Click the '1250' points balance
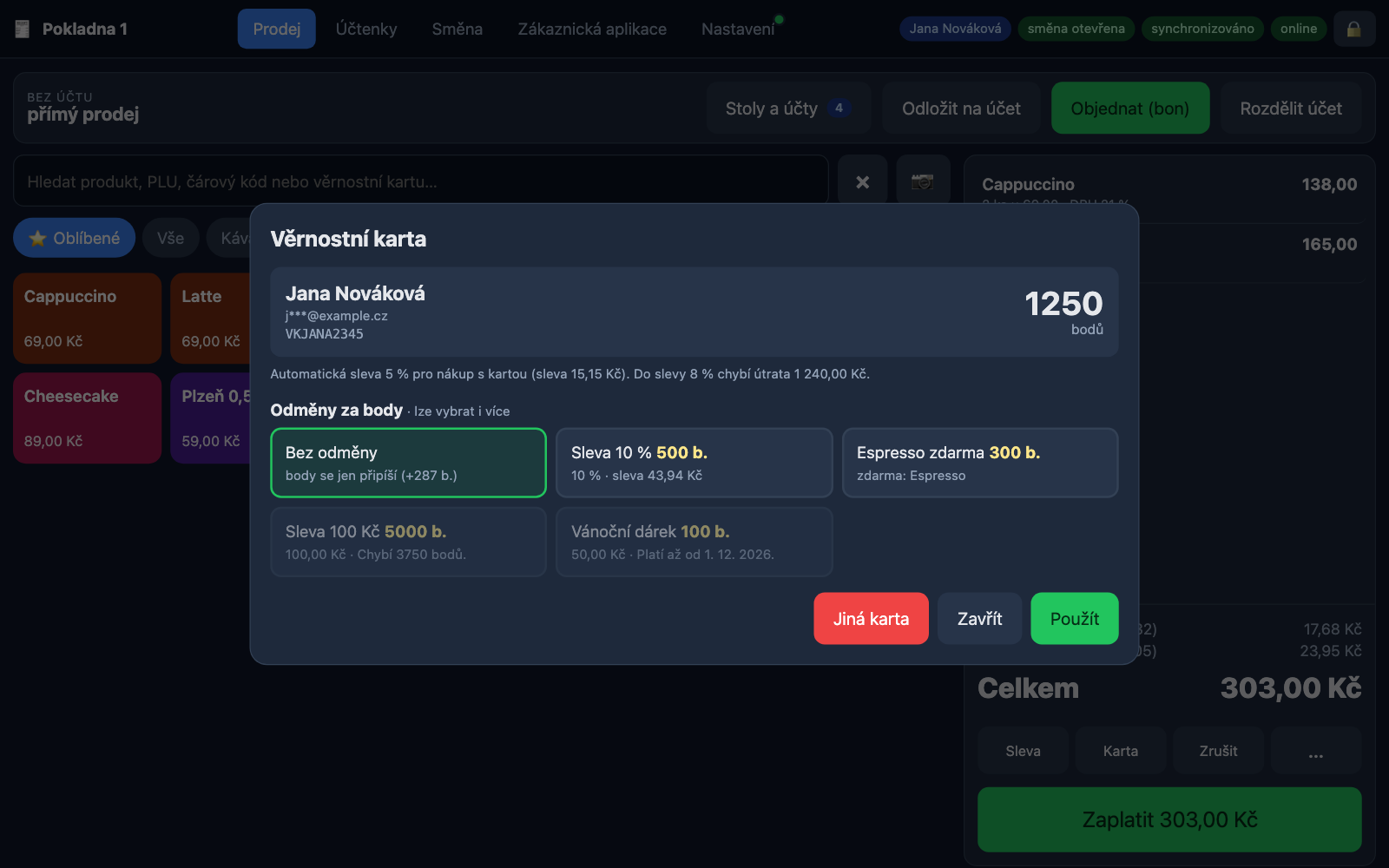This screenshot has height=868, width=1389. point(1063,304)
